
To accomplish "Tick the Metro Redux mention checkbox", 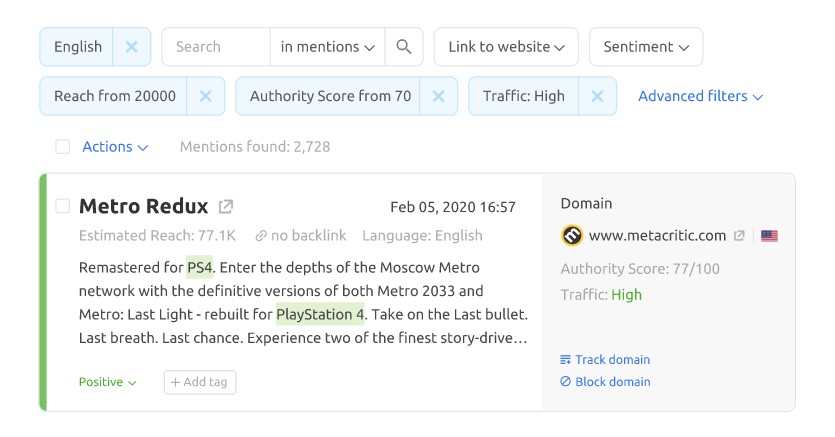I will click(x=63, y=205).
